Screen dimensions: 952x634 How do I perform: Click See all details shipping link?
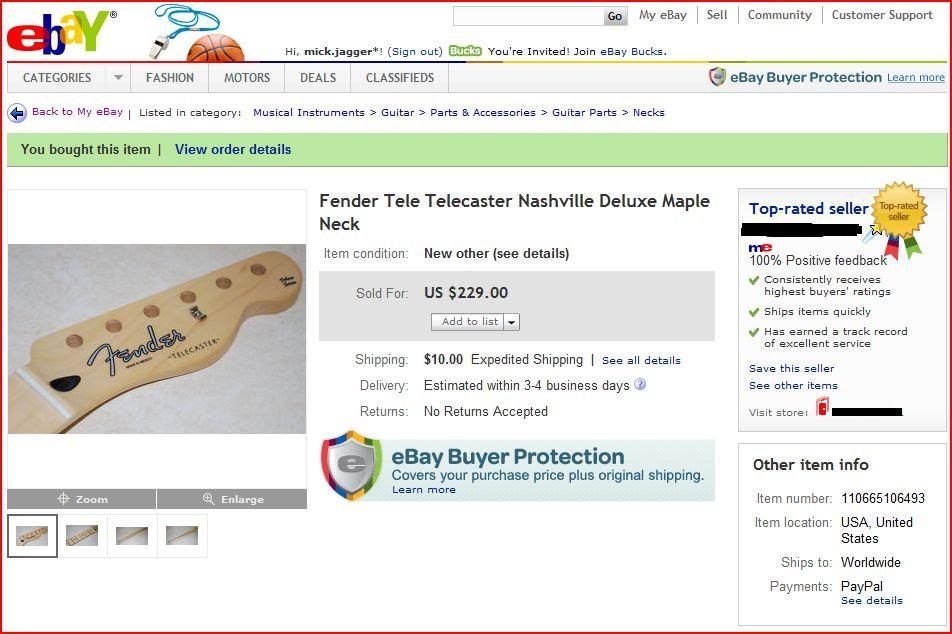[641, 360]
